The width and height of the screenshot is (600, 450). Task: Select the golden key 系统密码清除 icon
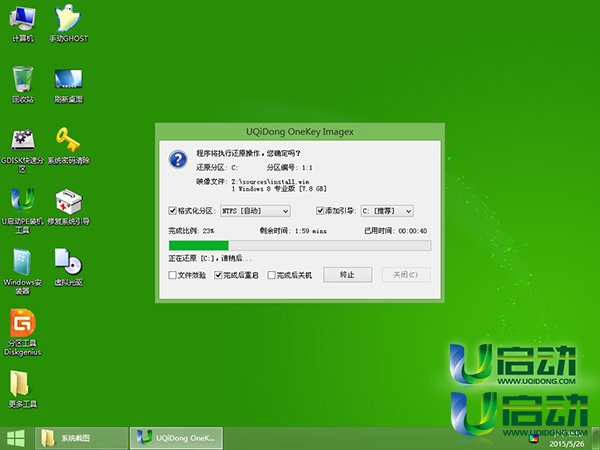point(68,146)
